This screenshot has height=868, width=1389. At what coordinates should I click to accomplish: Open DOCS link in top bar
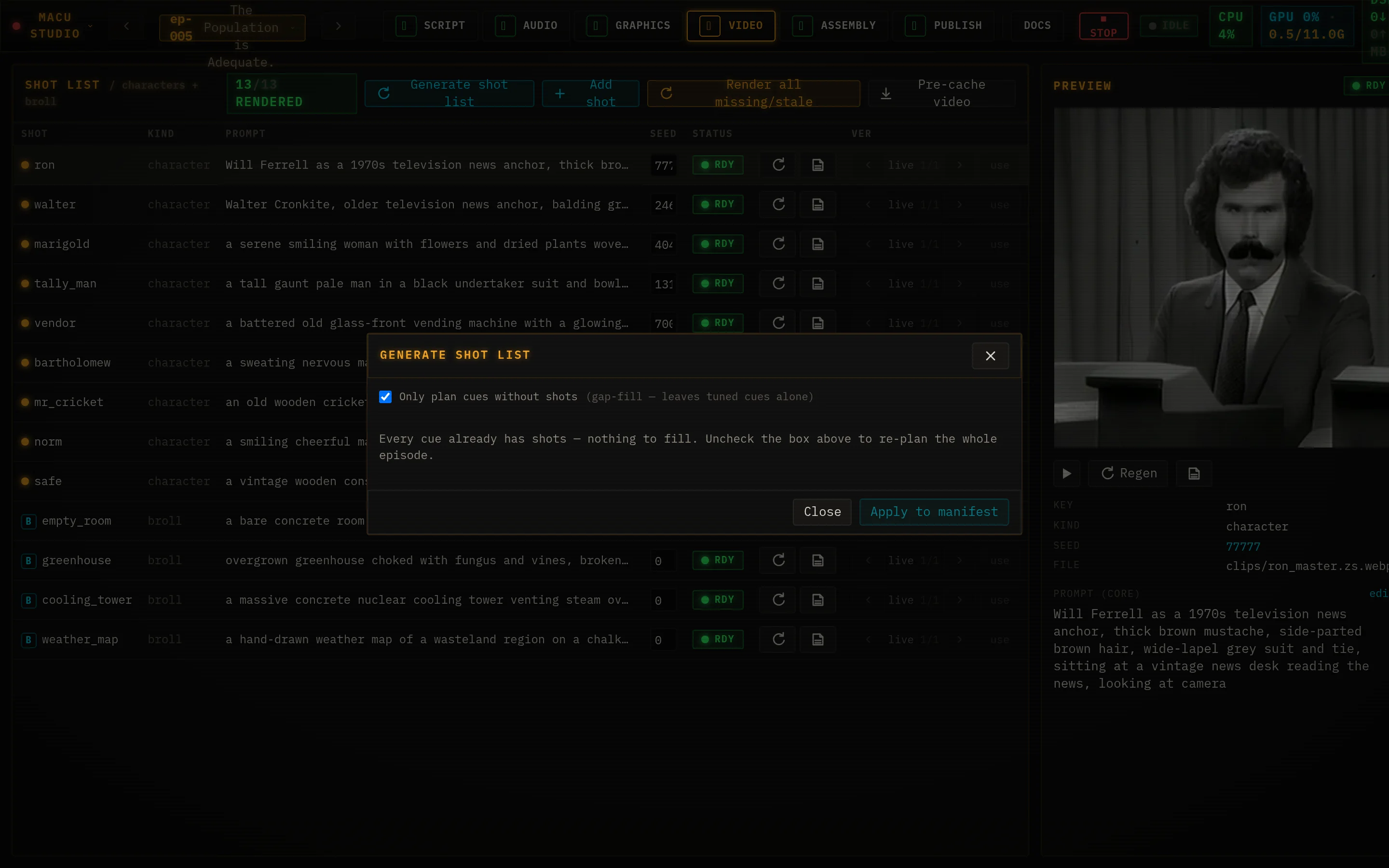(x=1037, y=26)
